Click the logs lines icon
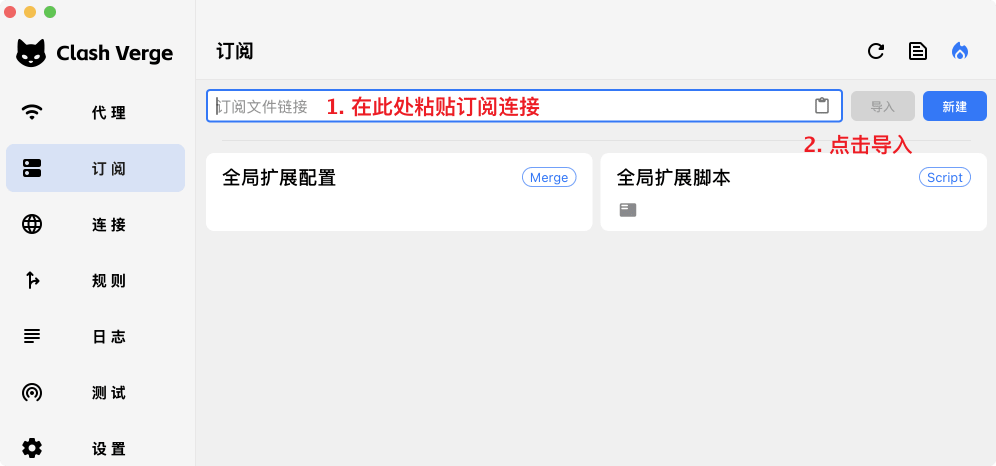Screen dimensions: 996x466 [x=32, y=336]
